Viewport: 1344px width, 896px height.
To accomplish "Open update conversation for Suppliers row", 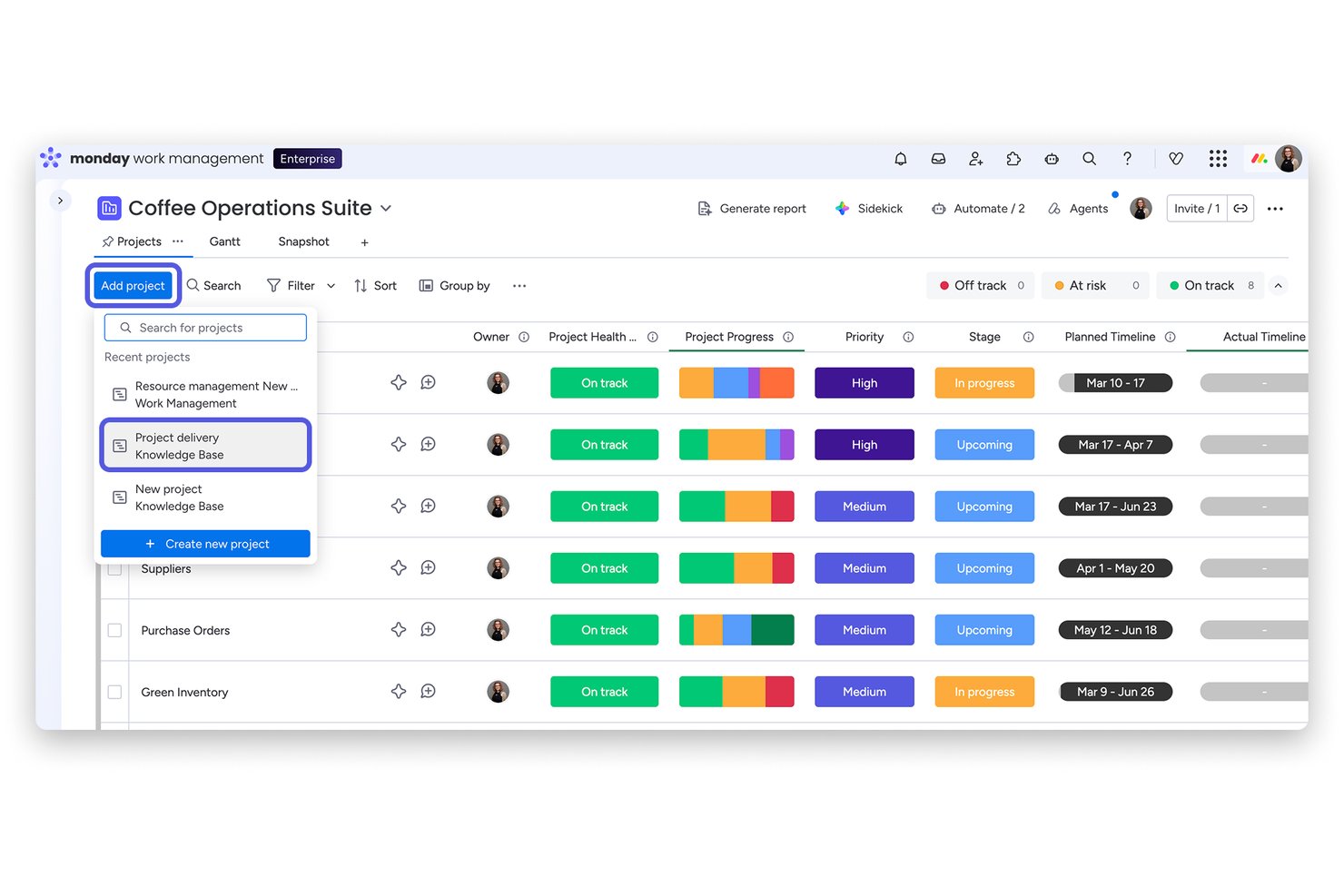I will click(429, 568).
